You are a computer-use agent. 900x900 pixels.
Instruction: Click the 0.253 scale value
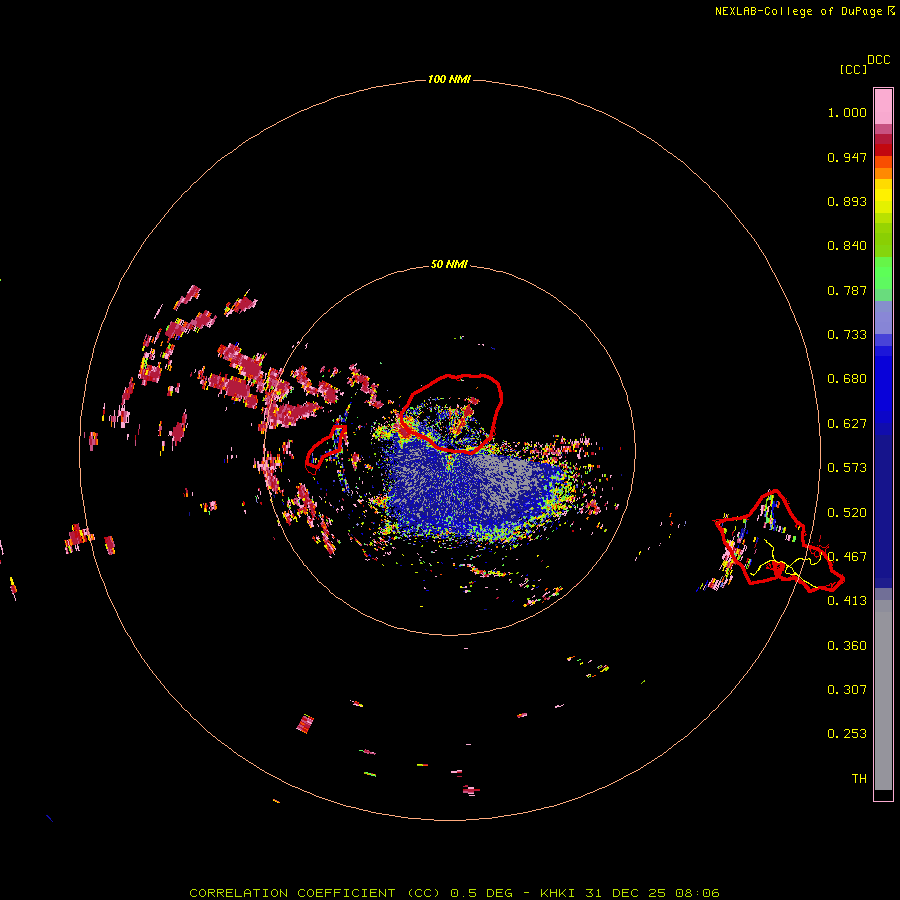[x=847, y=734]
